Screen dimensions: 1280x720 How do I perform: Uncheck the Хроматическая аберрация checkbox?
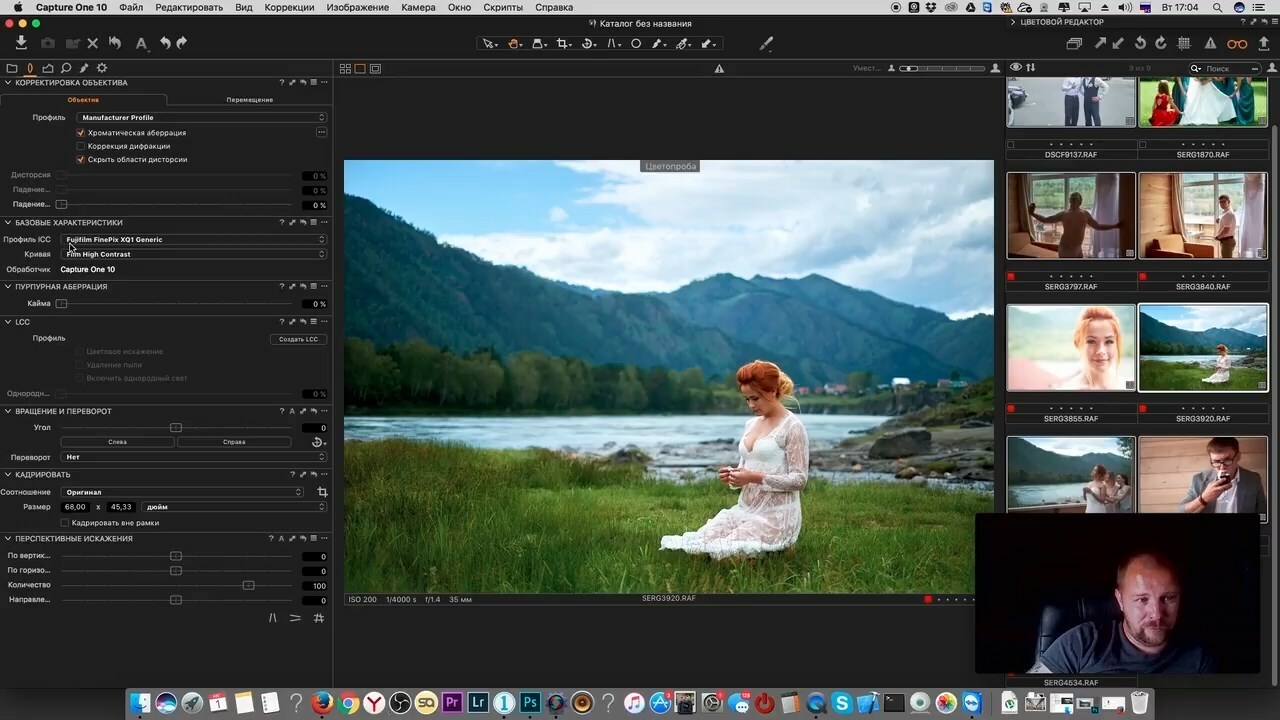pos(81,133)
